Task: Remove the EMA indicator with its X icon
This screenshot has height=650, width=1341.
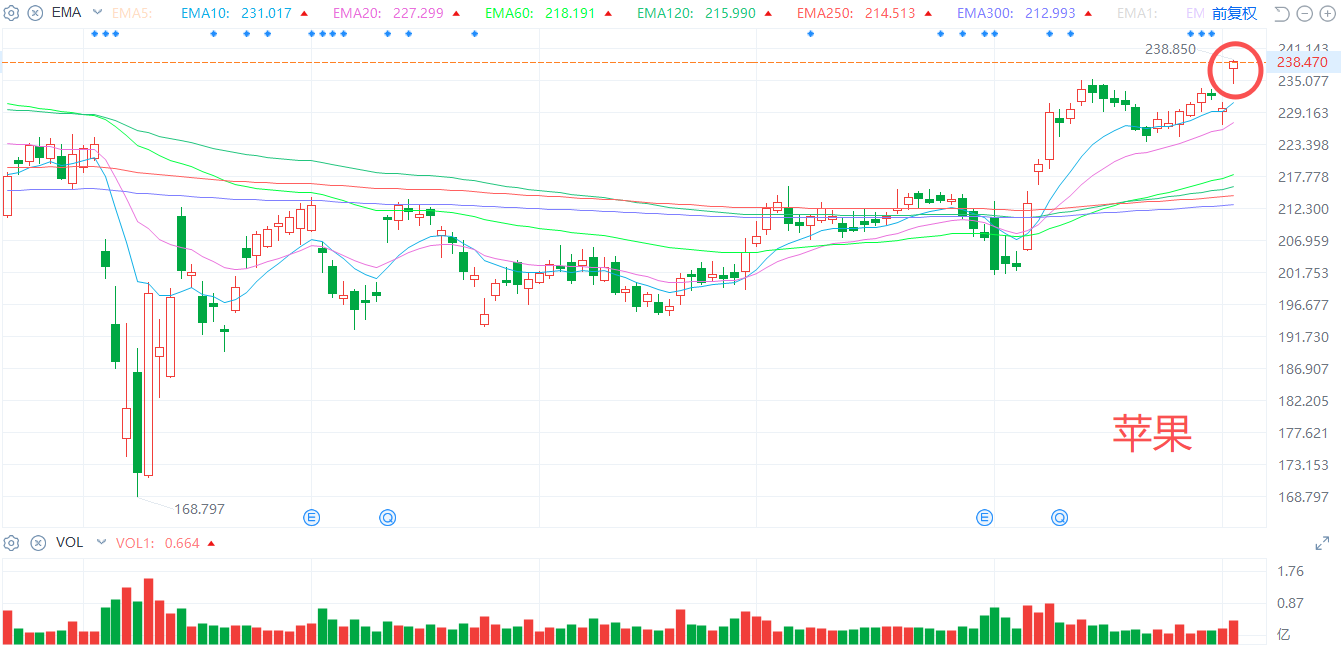Action: tap(37, 13)
